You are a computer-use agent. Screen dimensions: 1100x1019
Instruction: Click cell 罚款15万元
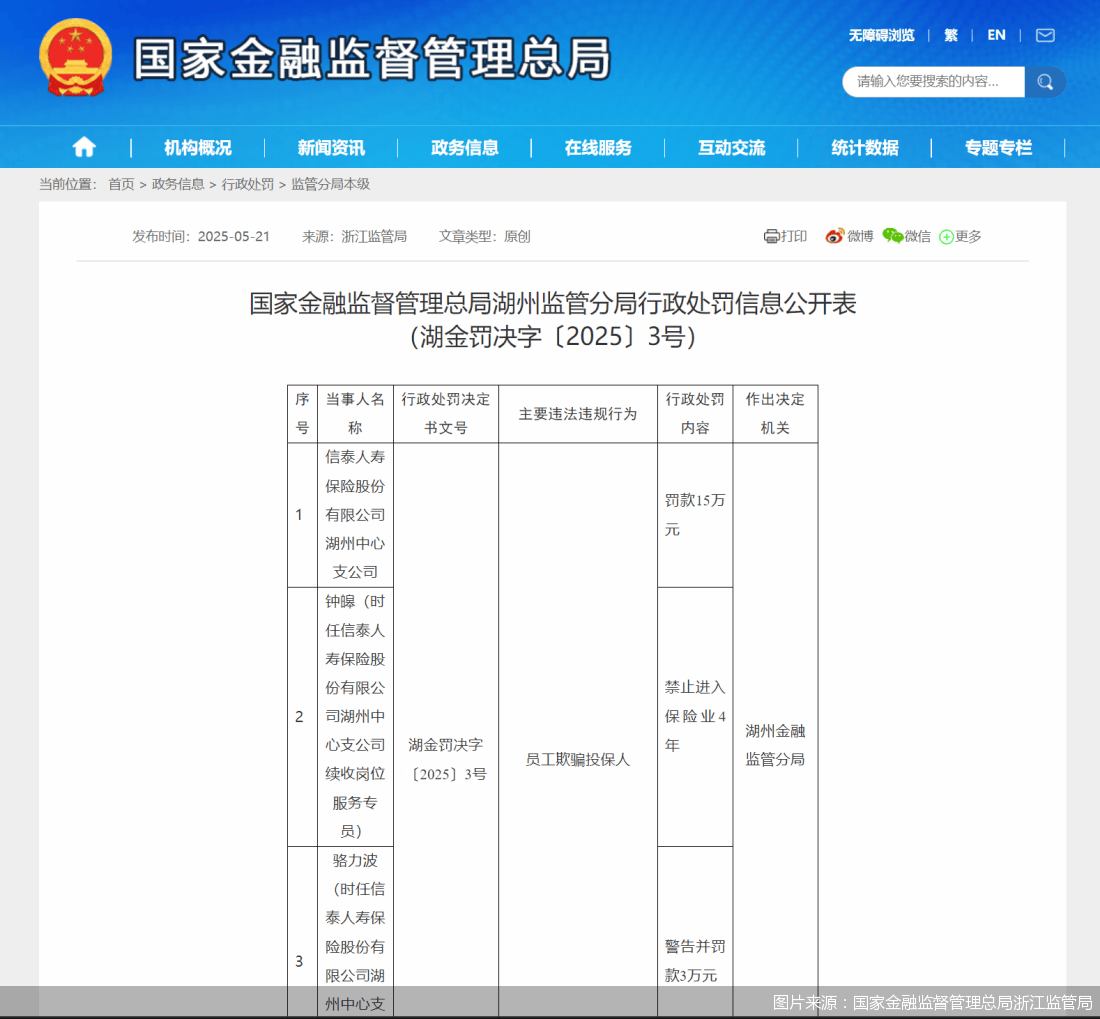695,515
